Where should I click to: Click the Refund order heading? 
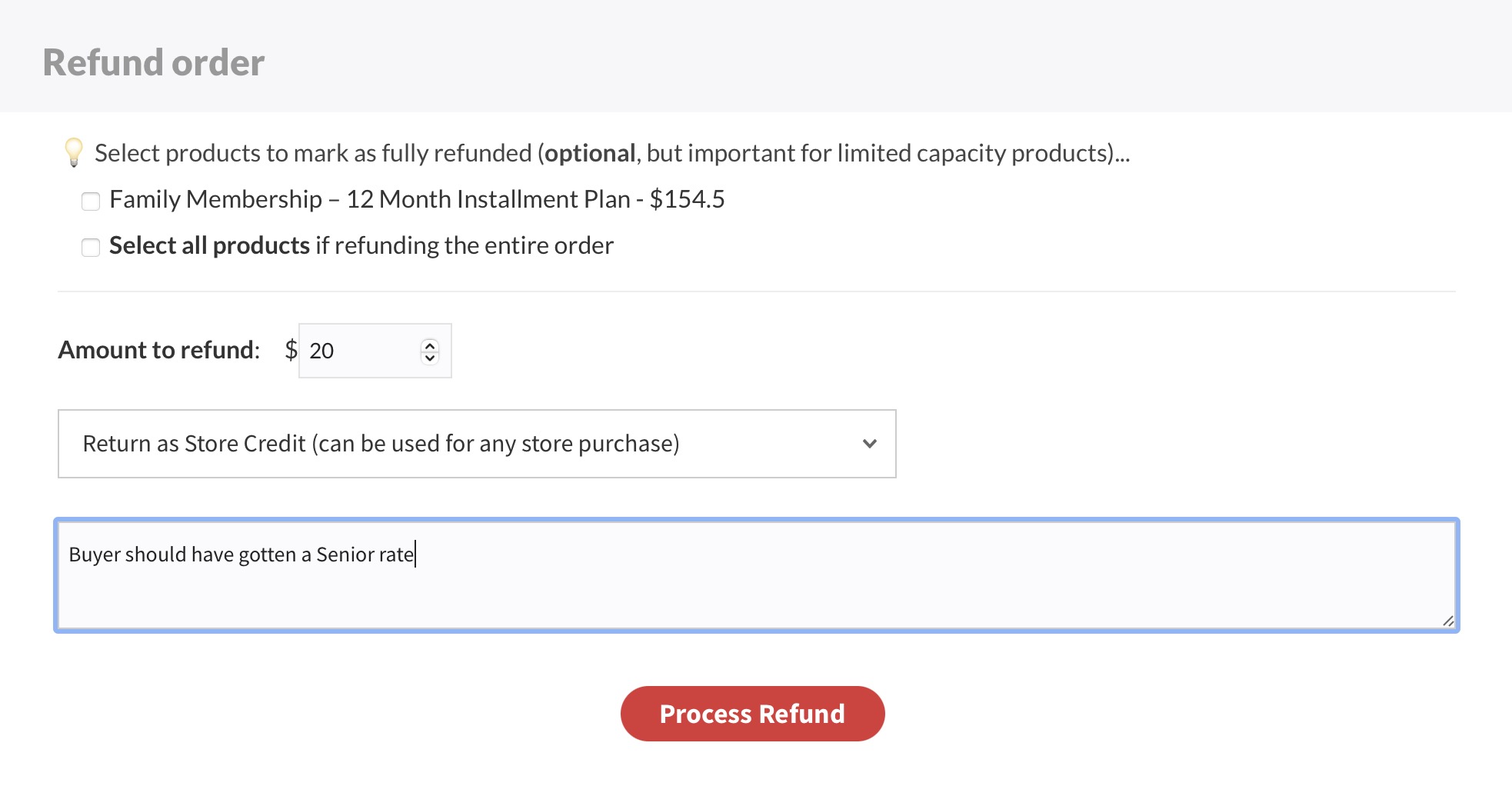[x=154, y=62]
